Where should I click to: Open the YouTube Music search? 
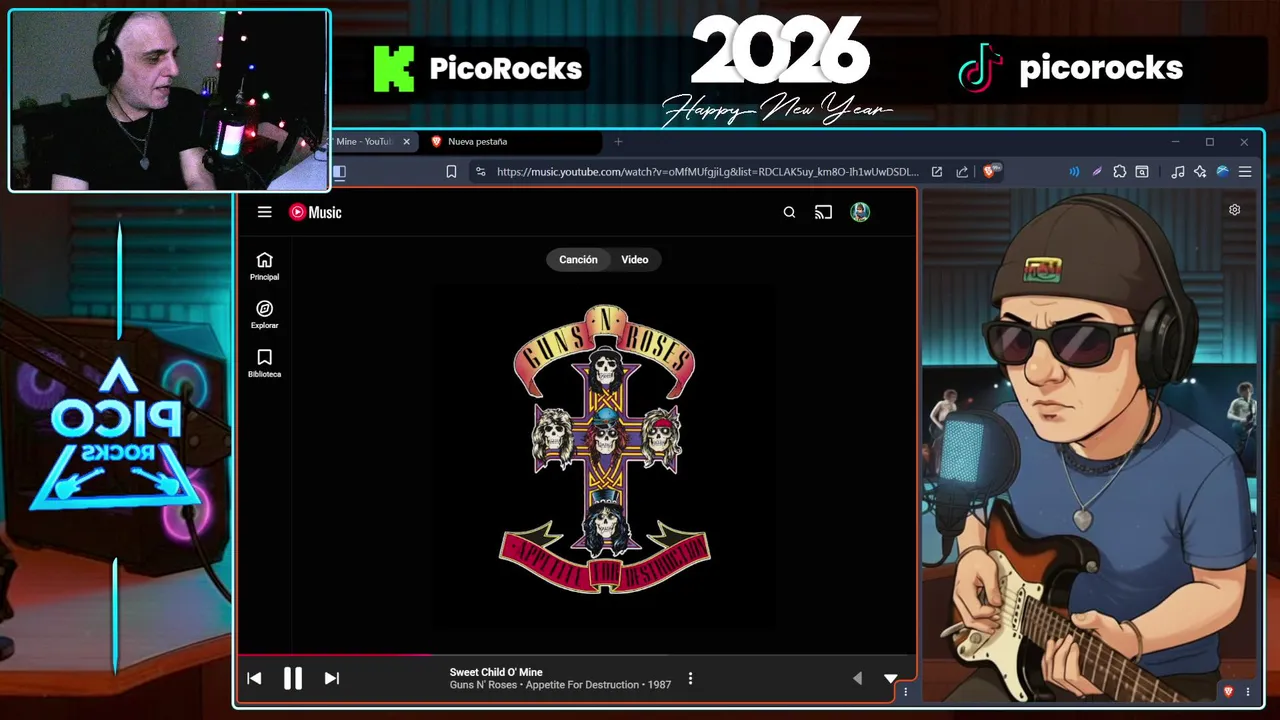pyautogui.click(x=789, y=212)
